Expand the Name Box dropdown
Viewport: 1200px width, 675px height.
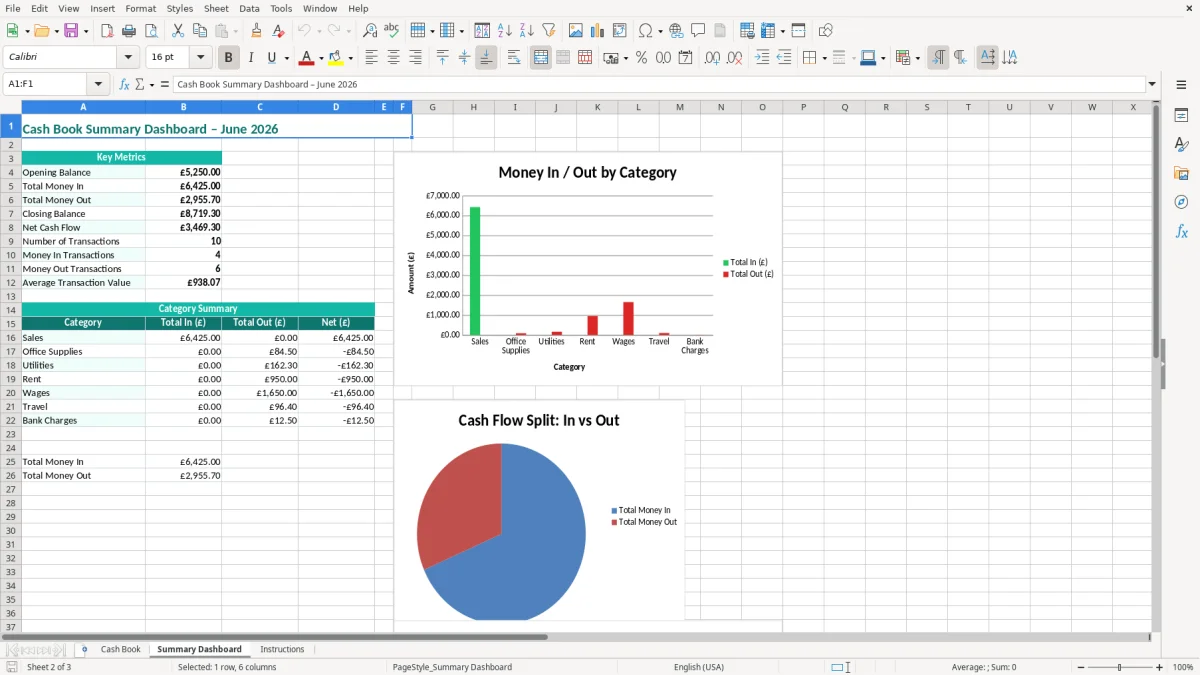(x=98, y=85)
